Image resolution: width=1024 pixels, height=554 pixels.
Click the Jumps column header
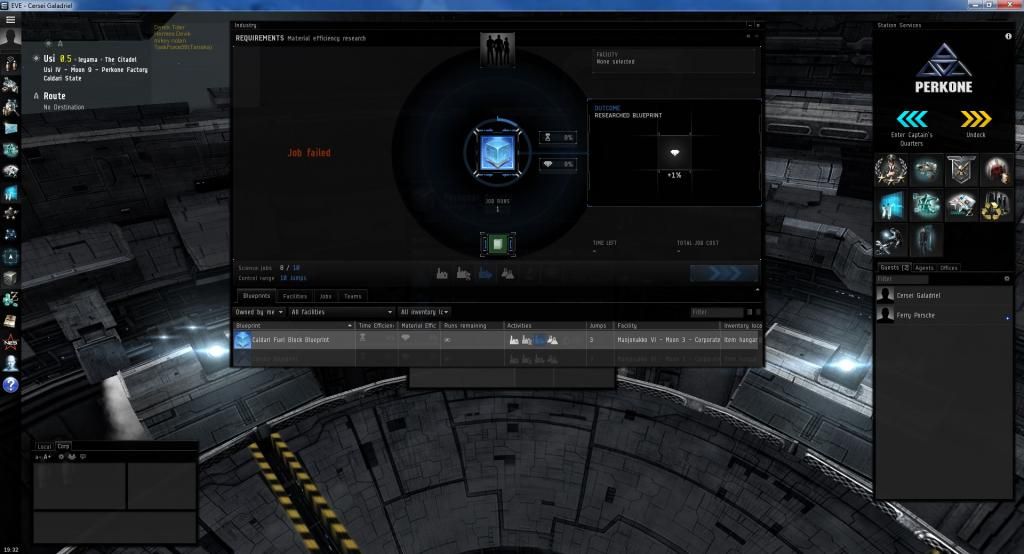click(x=600, y=325)
